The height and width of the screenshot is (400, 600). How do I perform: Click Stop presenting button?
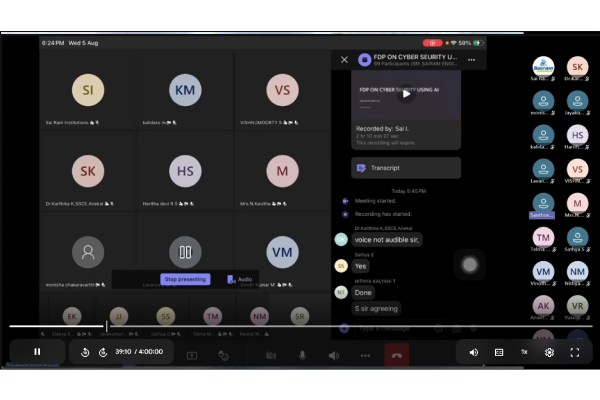[185, 279]
